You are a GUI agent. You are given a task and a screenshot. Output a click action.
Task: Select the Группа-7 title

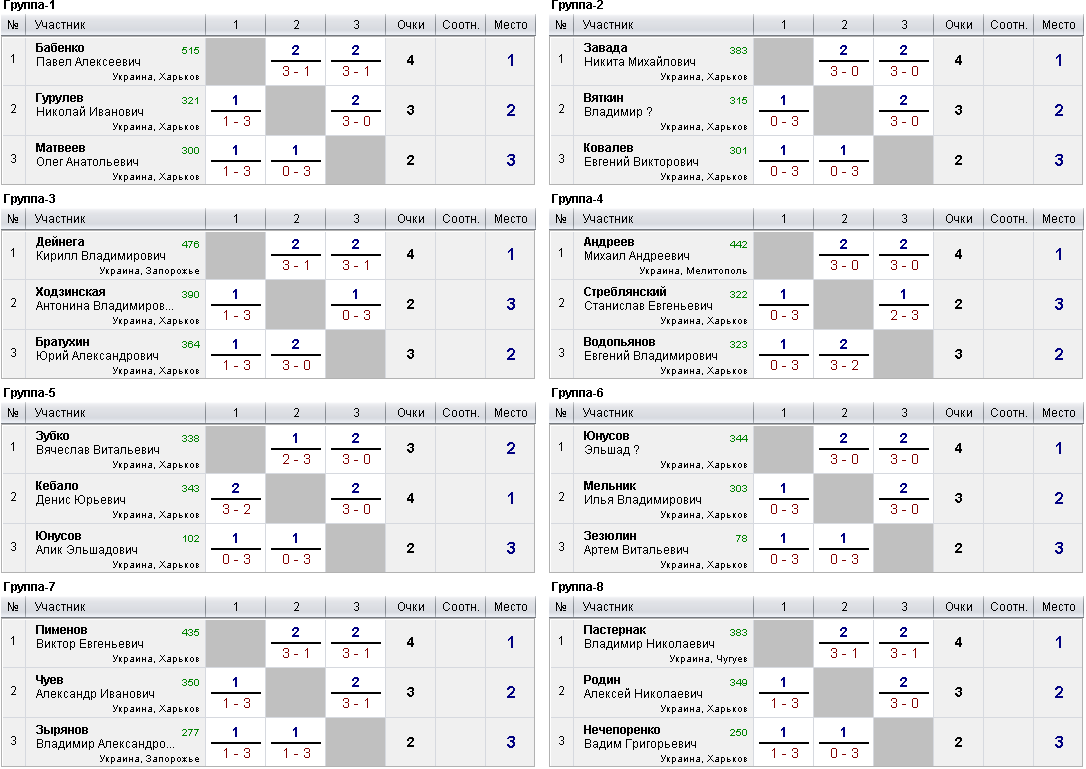pyautogui.click(x=29, y=587)
